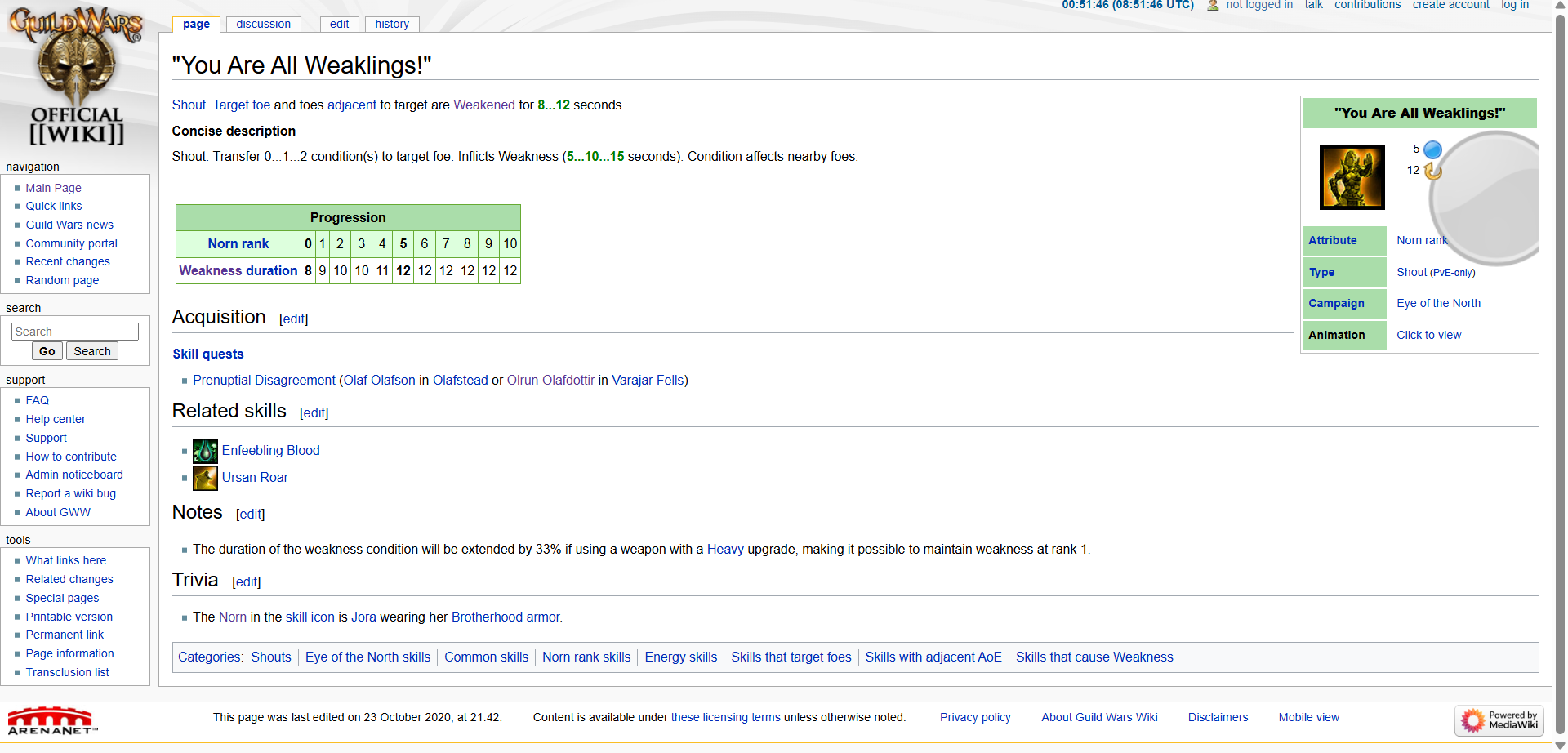Open a Random page
The image size is (1568, 753).
62,280
